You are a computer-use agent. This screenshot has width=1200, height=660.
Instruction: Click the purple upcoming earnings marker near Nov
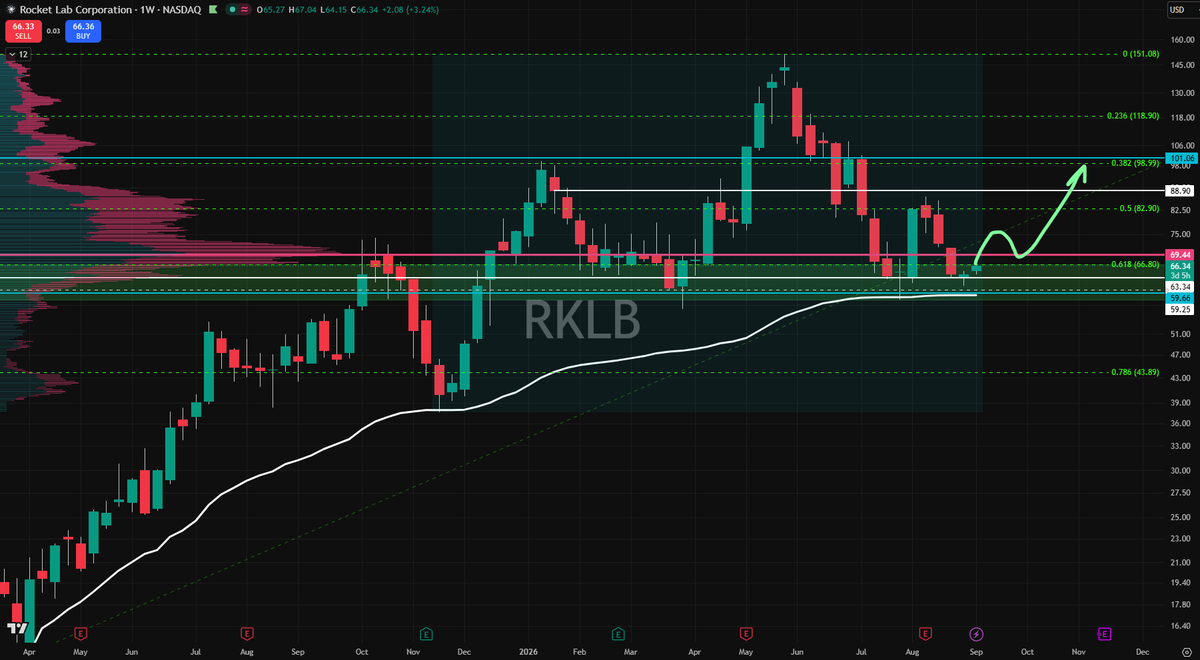[x=1105, y=633]
